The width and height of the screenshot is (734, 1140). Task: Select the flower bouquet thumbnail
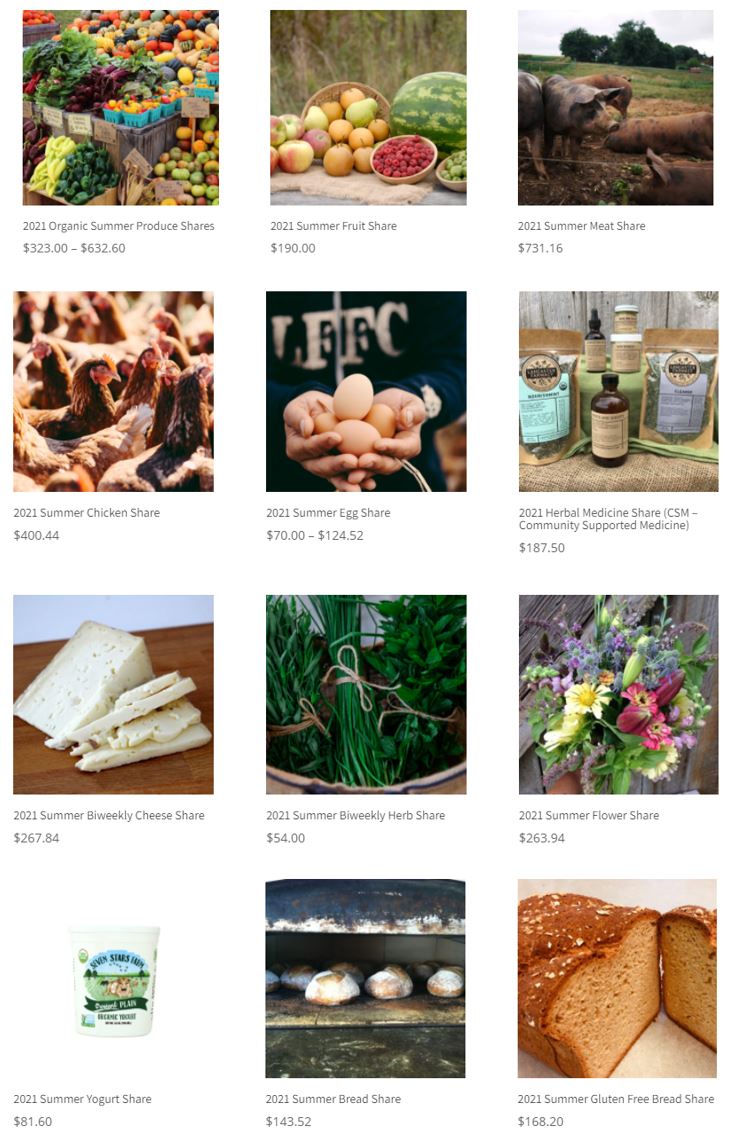pos(618,694)
